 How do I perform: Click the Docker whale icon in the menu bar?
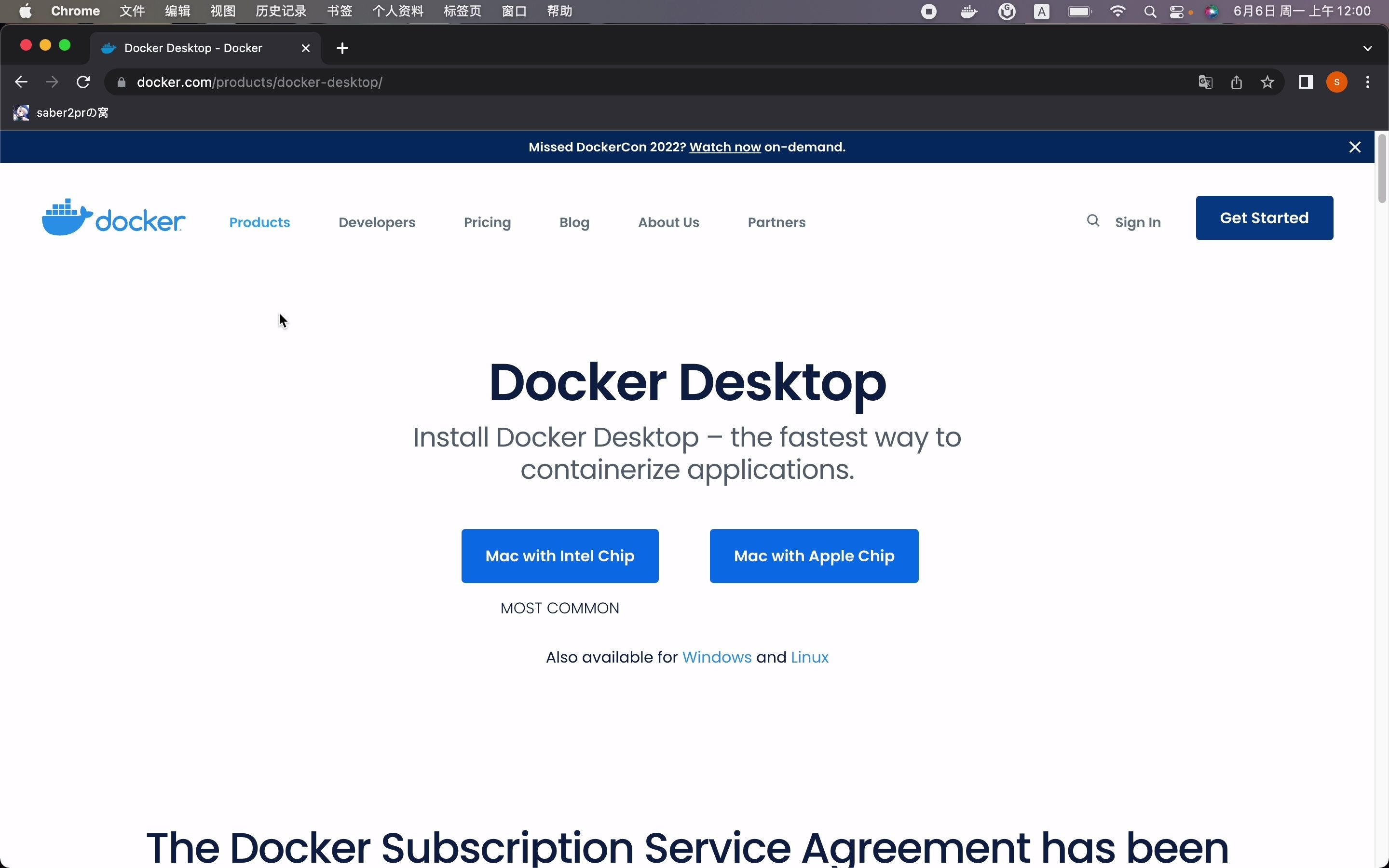click(x=968, y=11)
